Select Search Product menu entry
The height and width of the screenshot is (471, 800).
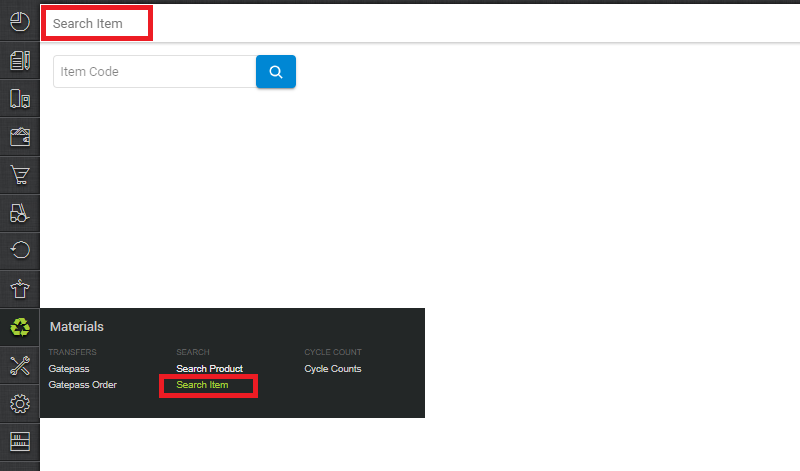[x=209, y=368]
